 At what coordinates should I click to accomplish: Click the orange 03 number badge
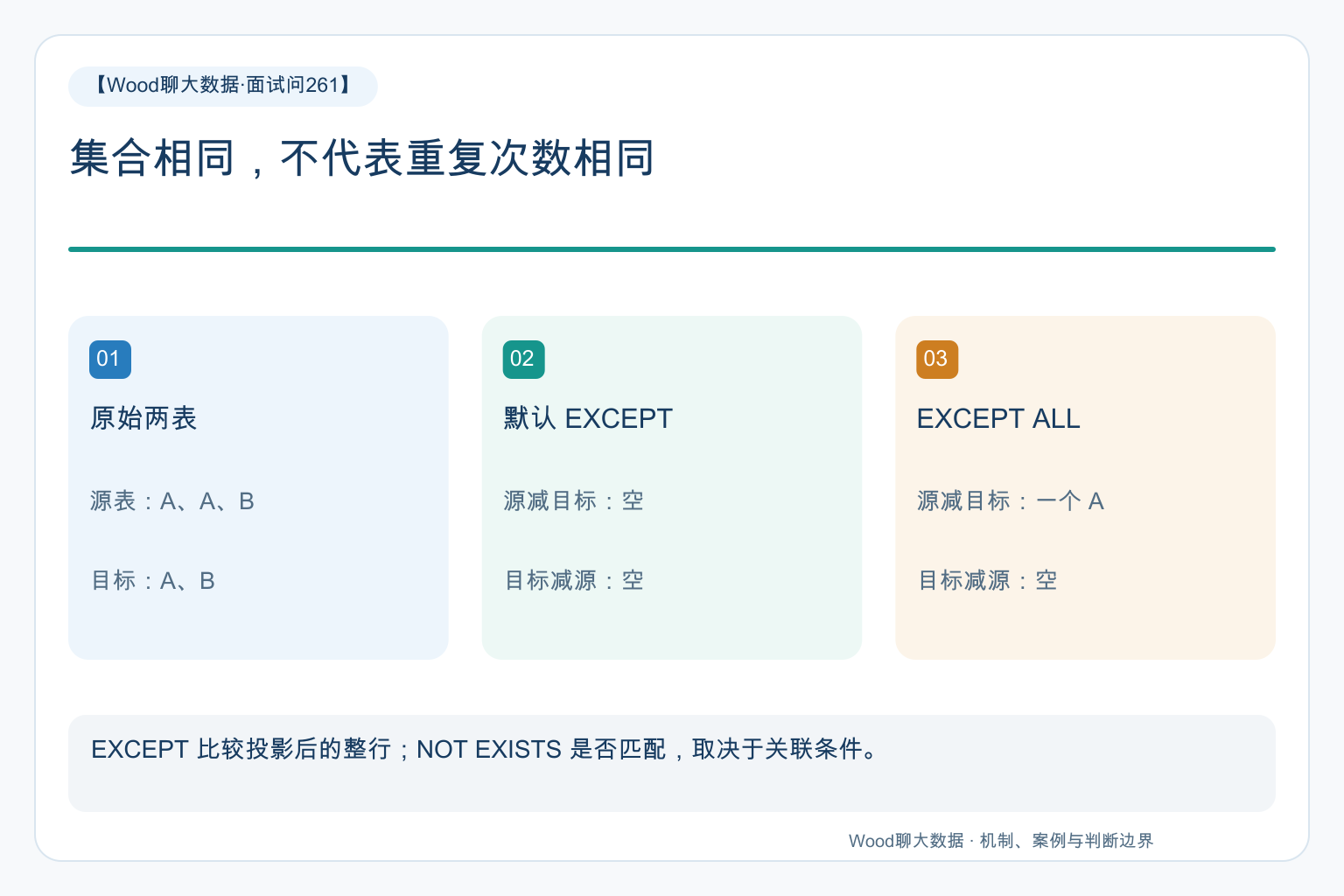coord(937,360)
